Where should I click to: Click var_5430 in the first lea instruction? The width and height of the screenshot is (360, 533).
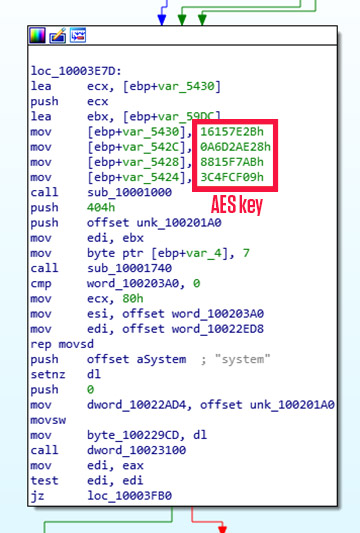pyautogui.click(x=186, y=86)
